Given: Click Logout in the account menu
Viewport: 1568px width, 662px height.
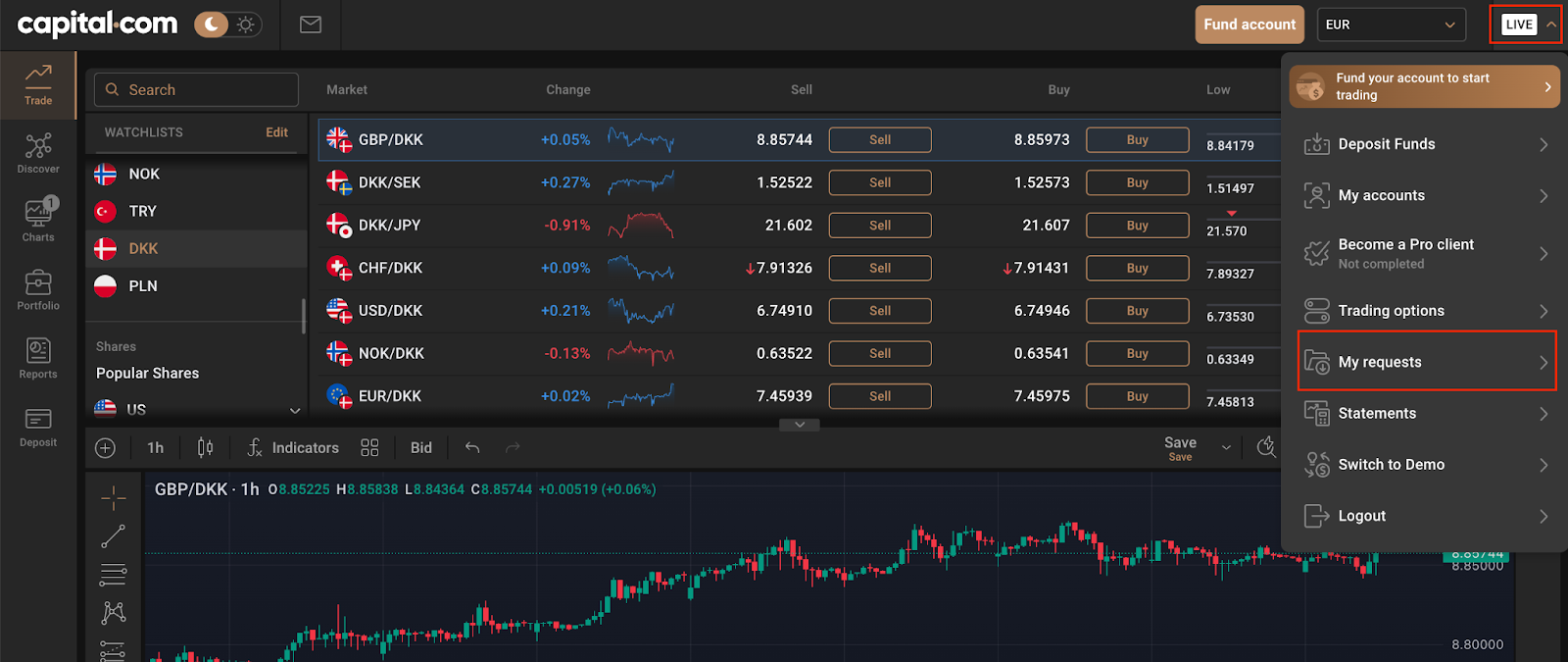Looking at the screenshot, I should pos(1427,516).
